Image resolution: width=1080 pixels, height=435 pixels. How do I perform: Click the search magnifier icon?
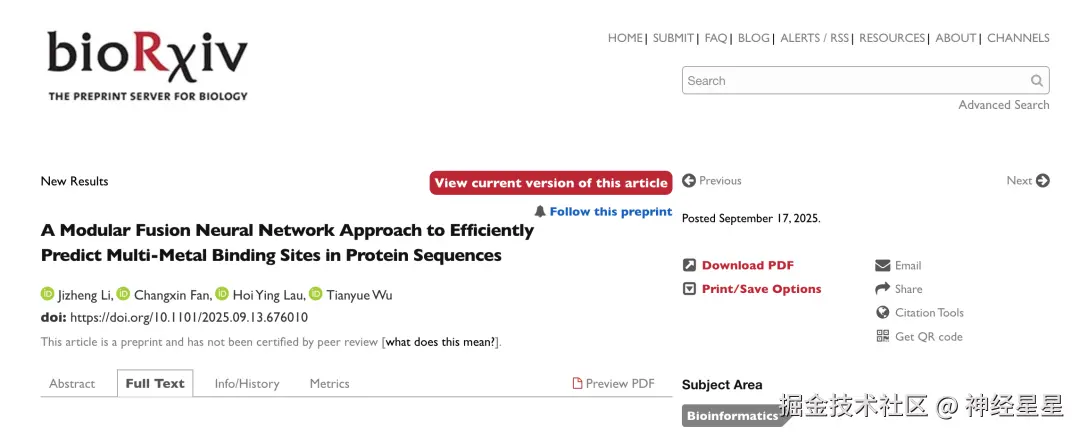click(x=1037, y=81)
